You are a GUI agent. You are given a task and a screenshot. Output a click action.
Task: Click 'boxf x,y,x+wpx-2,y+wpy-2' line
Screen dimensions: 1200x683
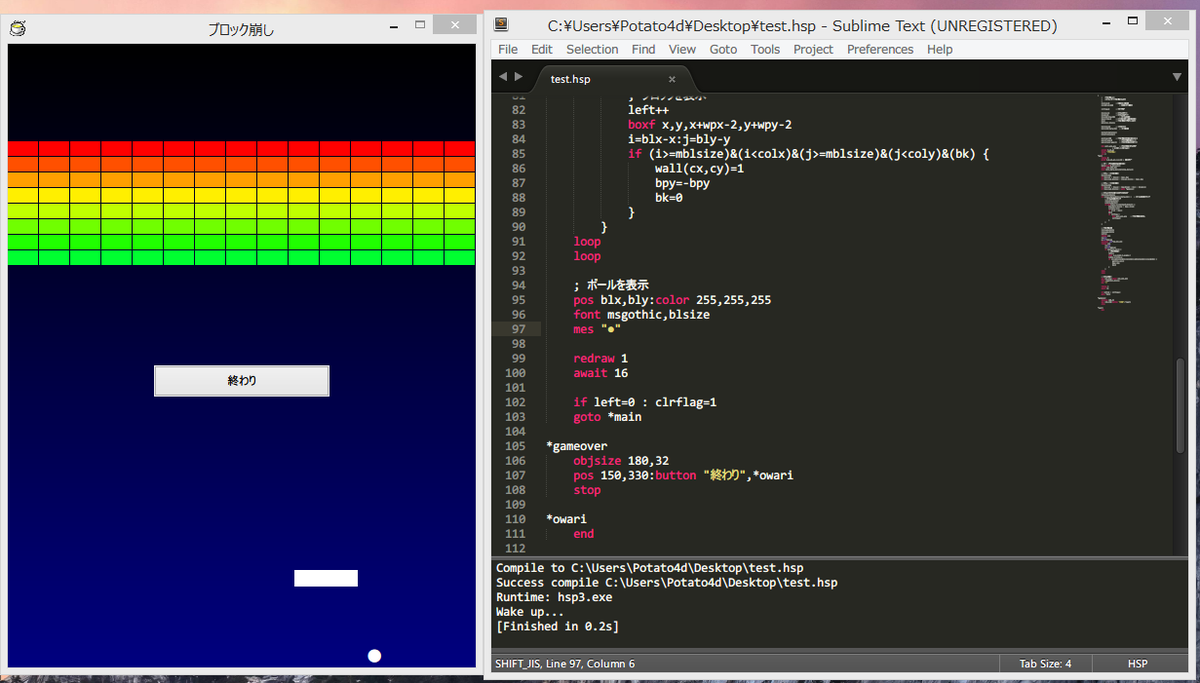710,125
